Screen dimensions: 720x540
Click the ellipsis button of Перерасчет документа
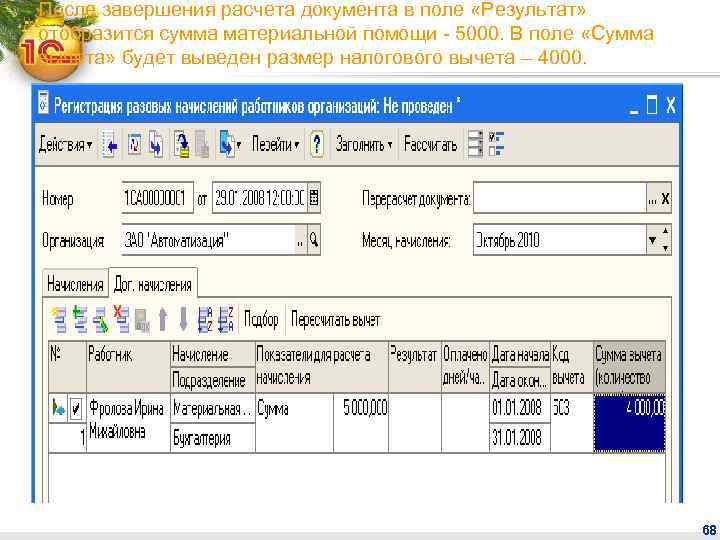click(x=652, y=199)
